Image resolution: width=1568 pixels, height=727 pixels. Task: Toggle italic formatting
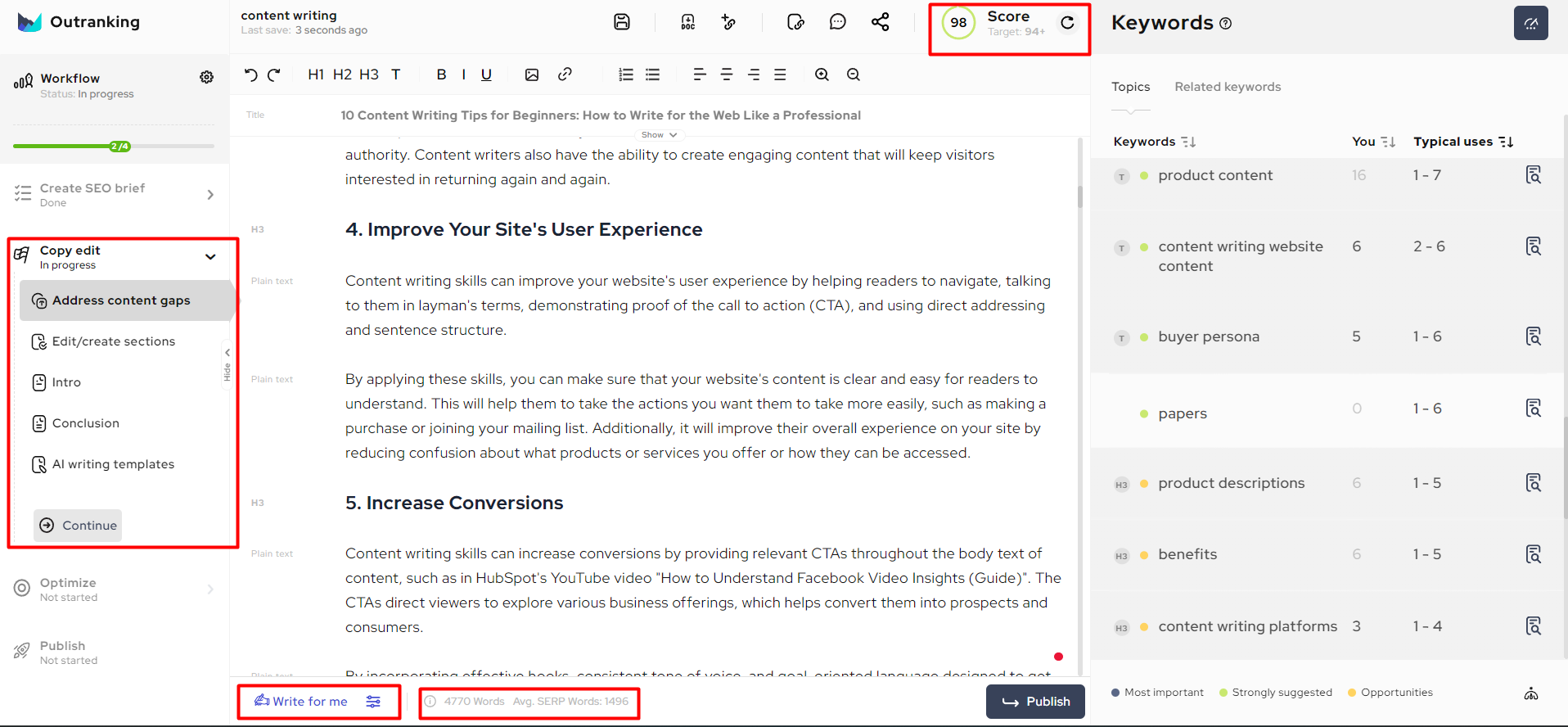point(464,75)
